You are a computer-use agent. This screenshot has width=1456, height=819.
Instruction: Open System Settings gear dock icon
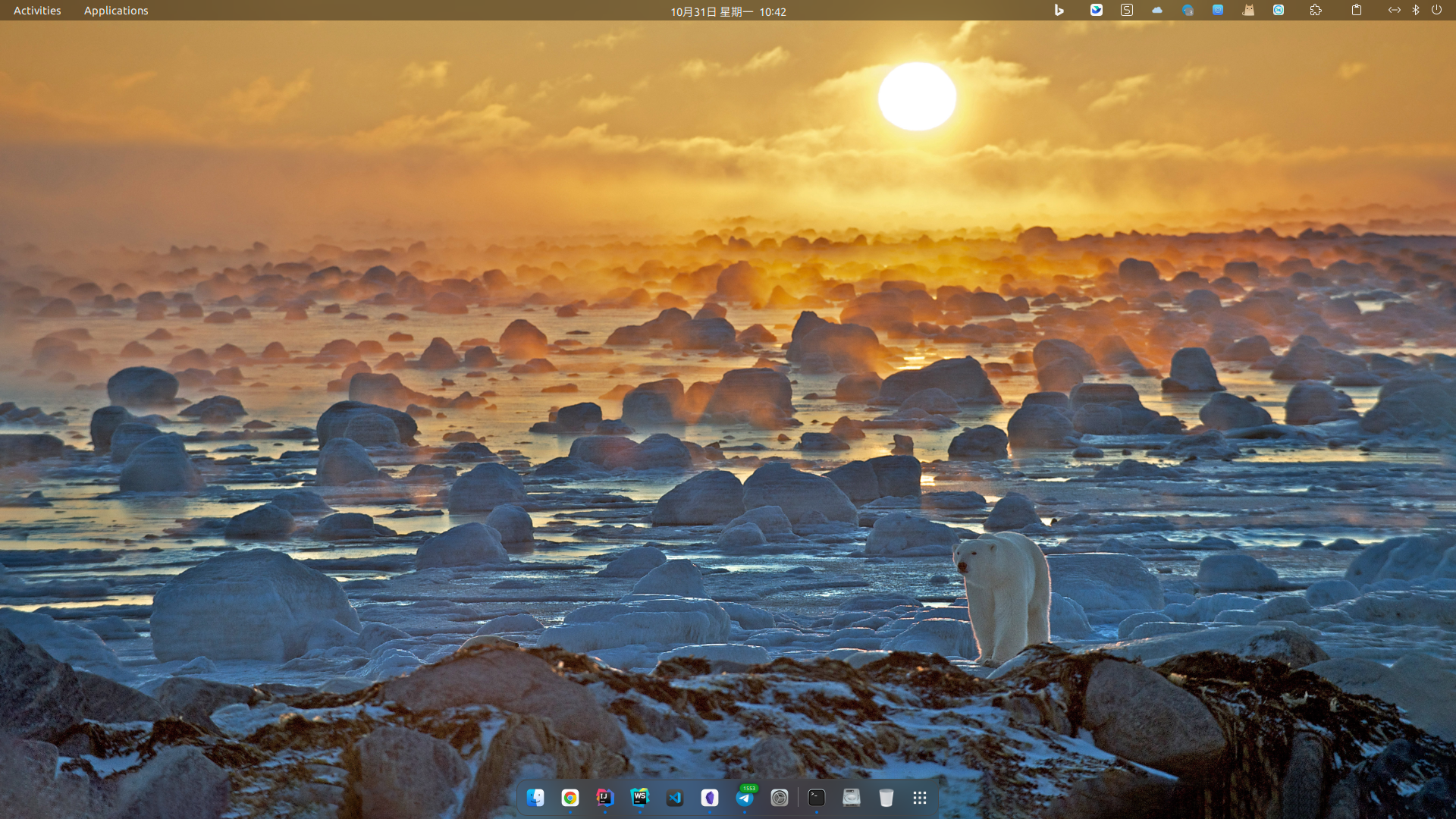click(780, 798)
